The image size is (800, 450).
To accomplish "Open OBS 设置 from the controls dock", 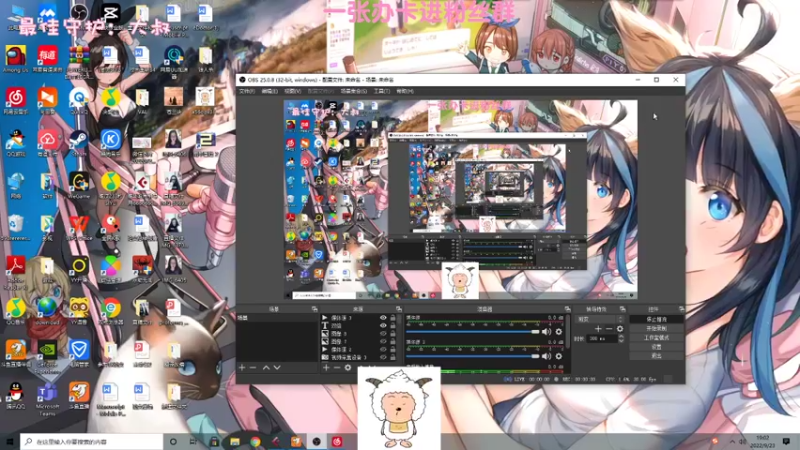I will coord(656,347).
